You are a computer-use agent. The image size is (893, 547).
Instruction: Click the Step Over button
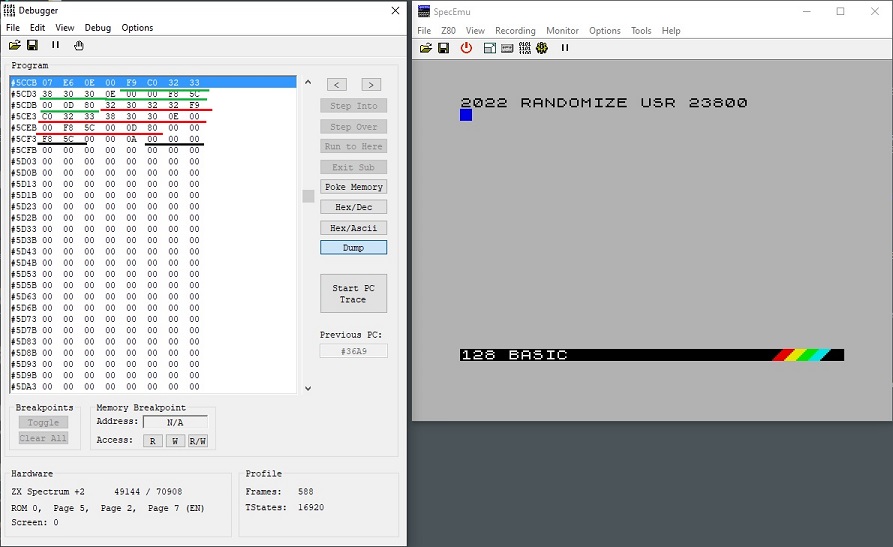[353, 126]
